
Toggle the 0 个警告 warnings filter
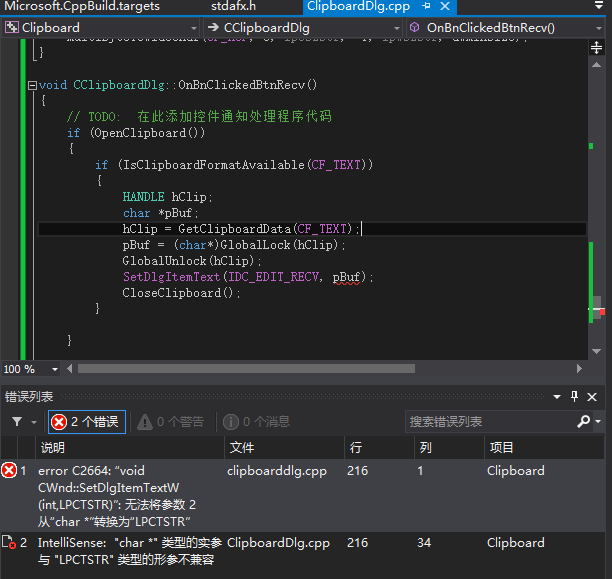[171, 422]
